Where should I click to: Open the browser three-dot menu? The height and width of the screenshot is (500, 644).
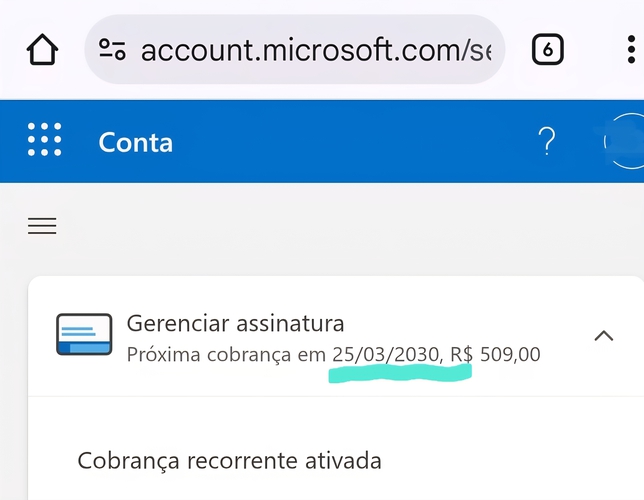pyautogui.click(x=629, y=49)
